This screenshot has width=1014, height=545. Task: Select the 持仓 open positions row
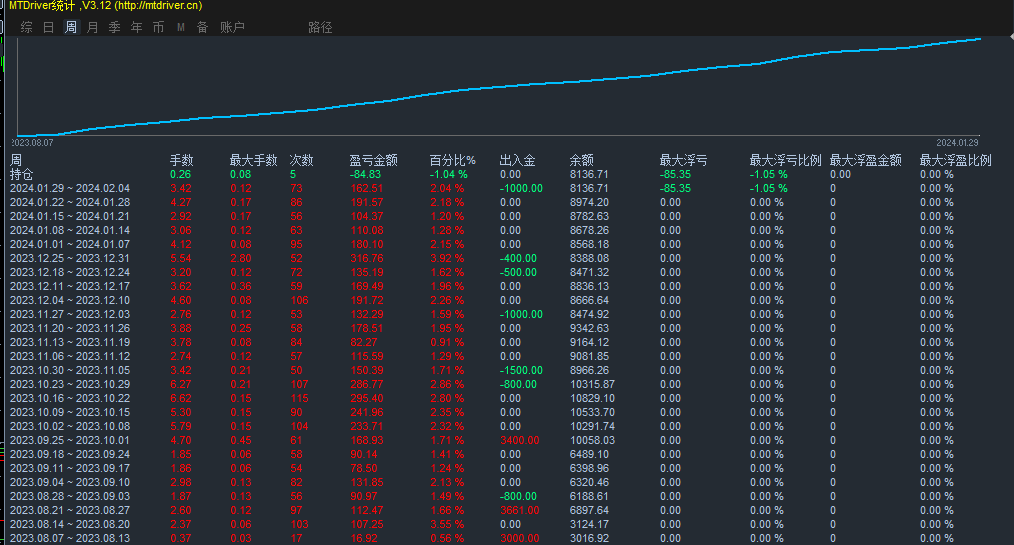[x=21, y=174]
